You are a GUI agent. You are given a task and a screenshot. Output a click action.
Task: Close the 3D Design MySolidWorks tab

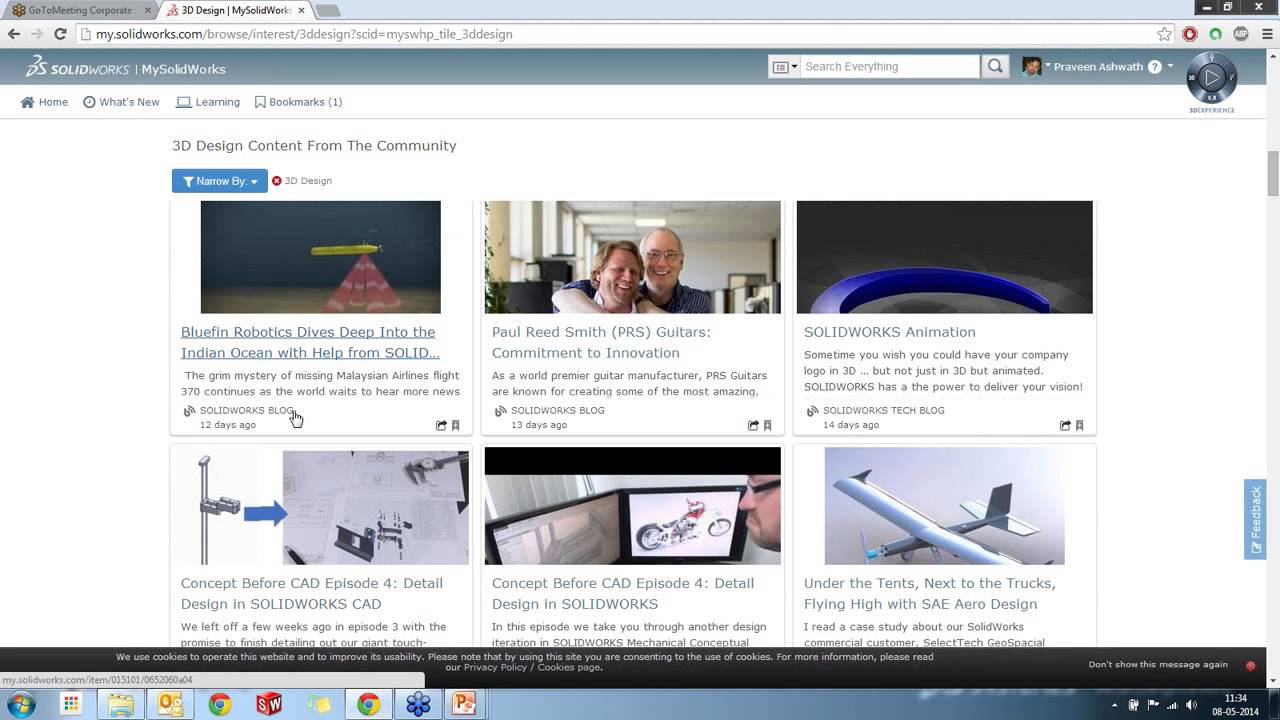[x=301, y=10]
